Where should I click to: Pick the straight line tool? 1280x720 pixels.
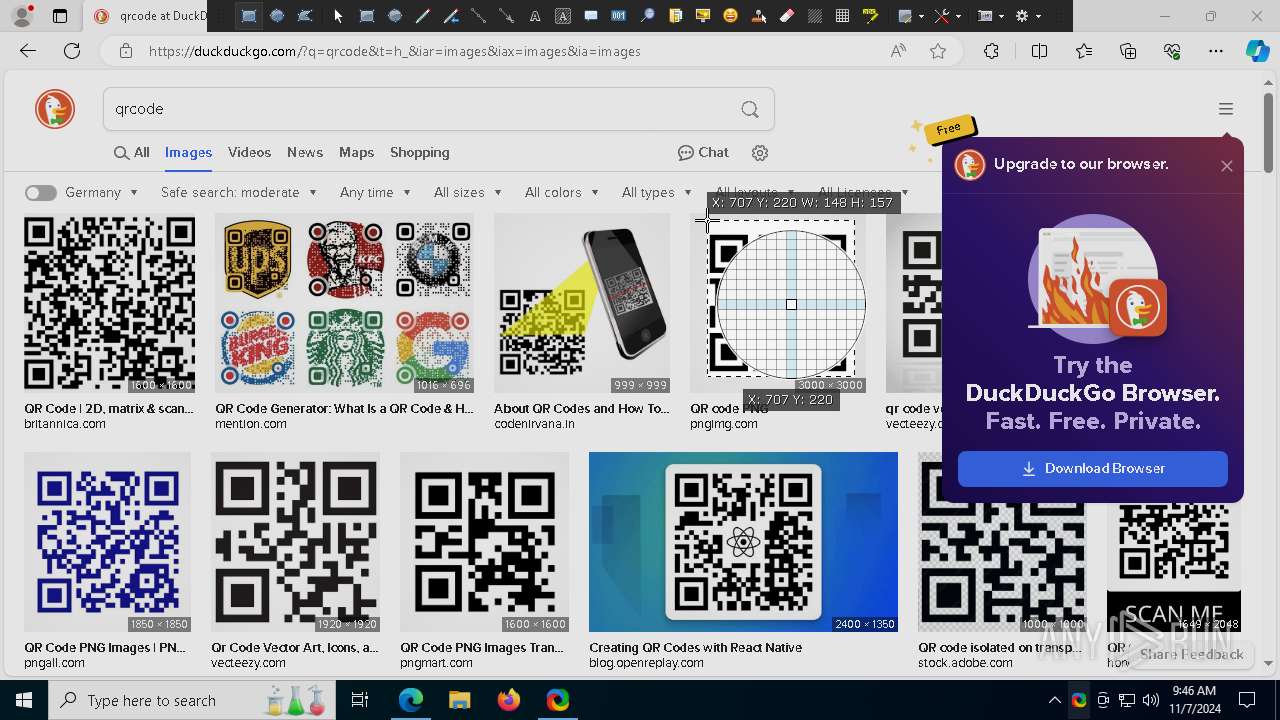(479, 16)
